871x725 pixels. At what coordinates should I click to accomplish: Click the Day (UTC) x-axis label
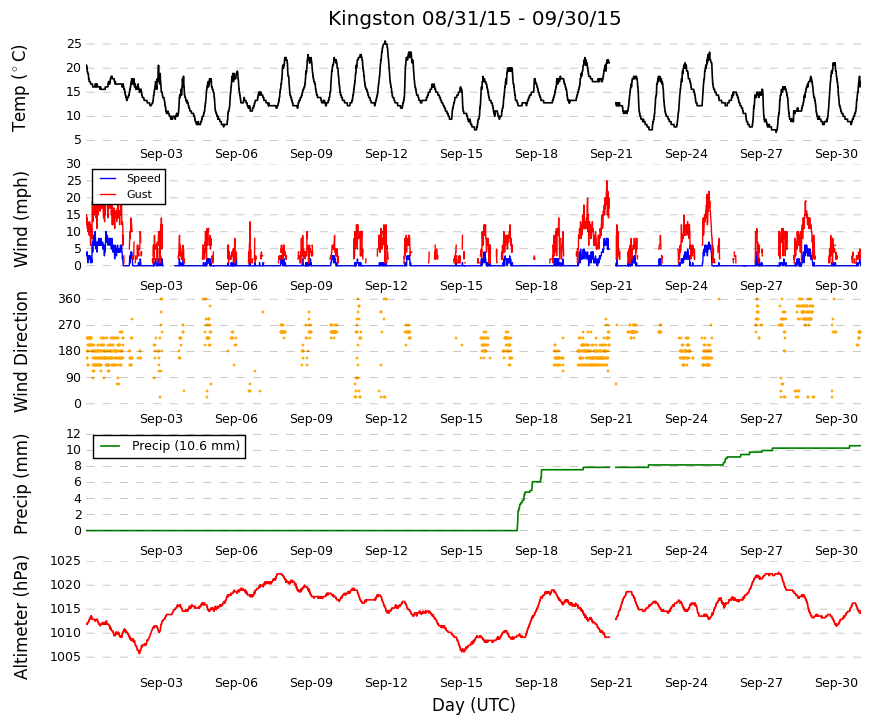474,705
